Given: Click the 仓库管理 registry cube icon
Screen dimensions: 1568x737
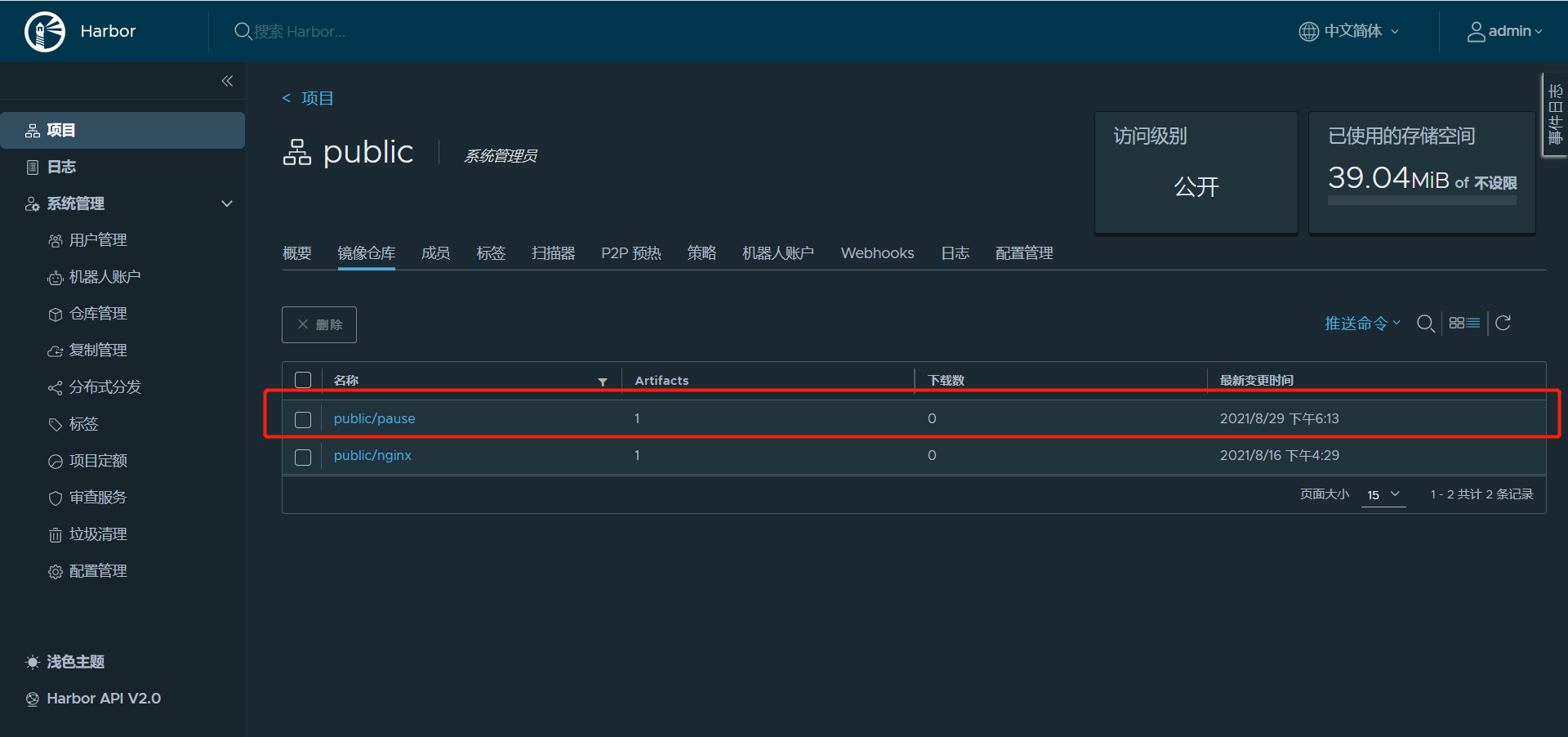Looking at the screenshot, I should click(55, 315).
